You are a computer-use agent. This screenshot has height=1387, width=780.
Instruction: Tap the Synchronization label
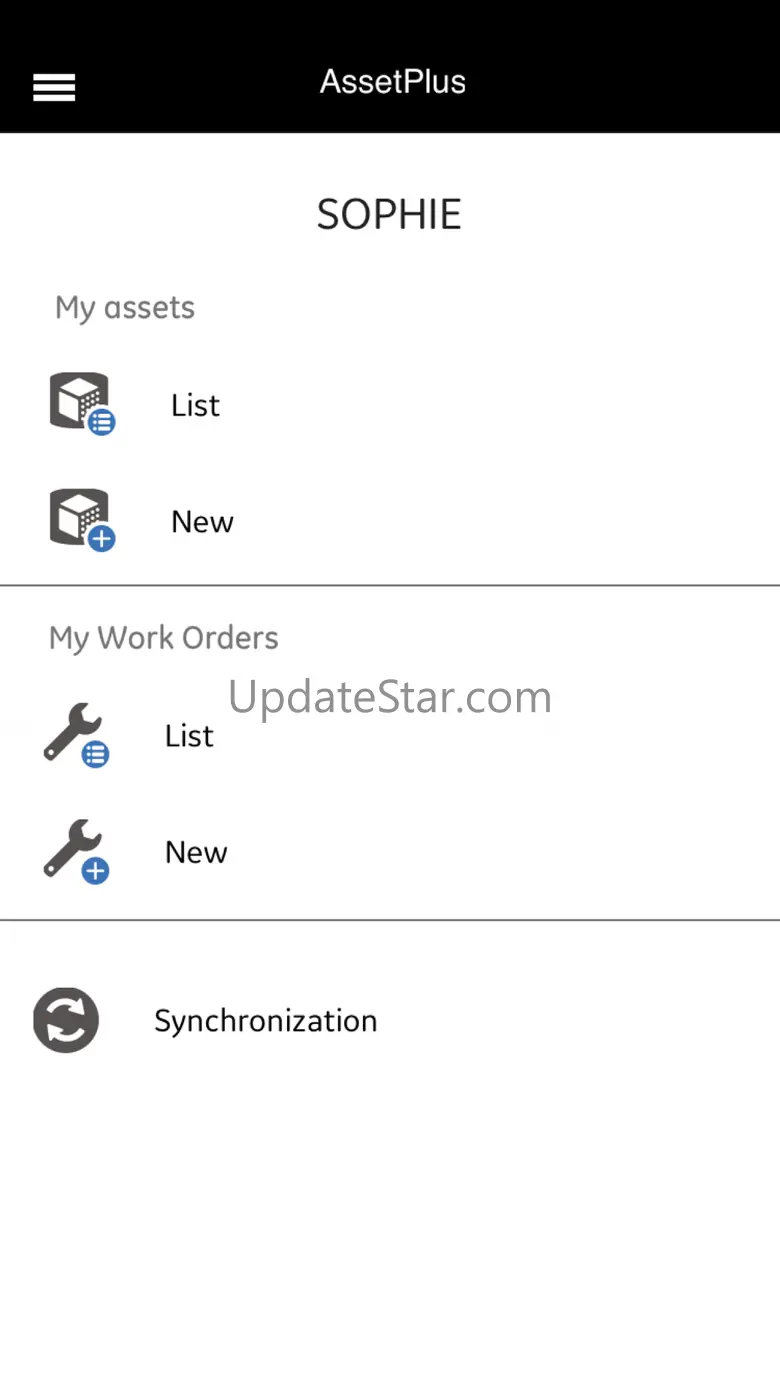pyautogui.click(x=265, y=1021)
